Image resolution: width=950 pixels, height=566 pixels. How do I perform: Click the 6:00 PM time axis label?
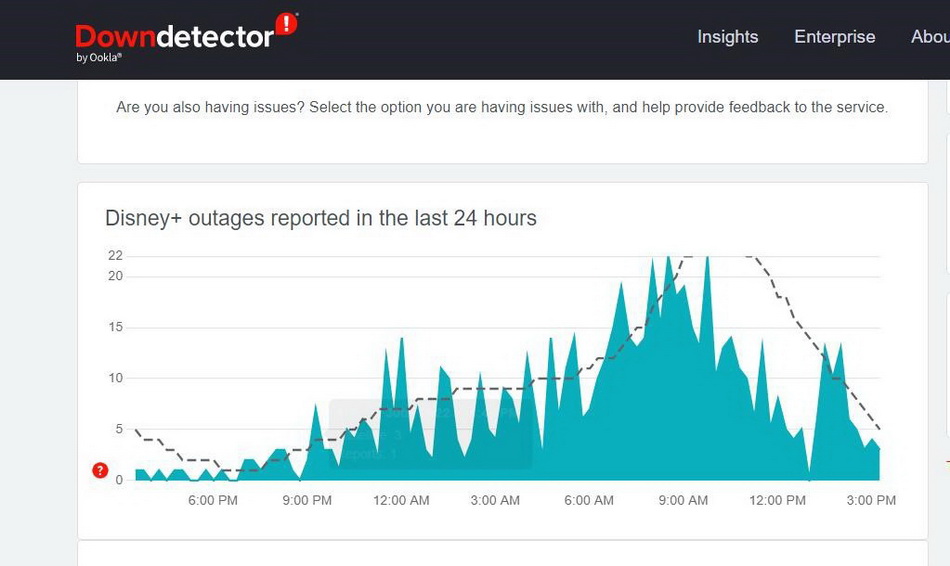[x=213, y=500]
